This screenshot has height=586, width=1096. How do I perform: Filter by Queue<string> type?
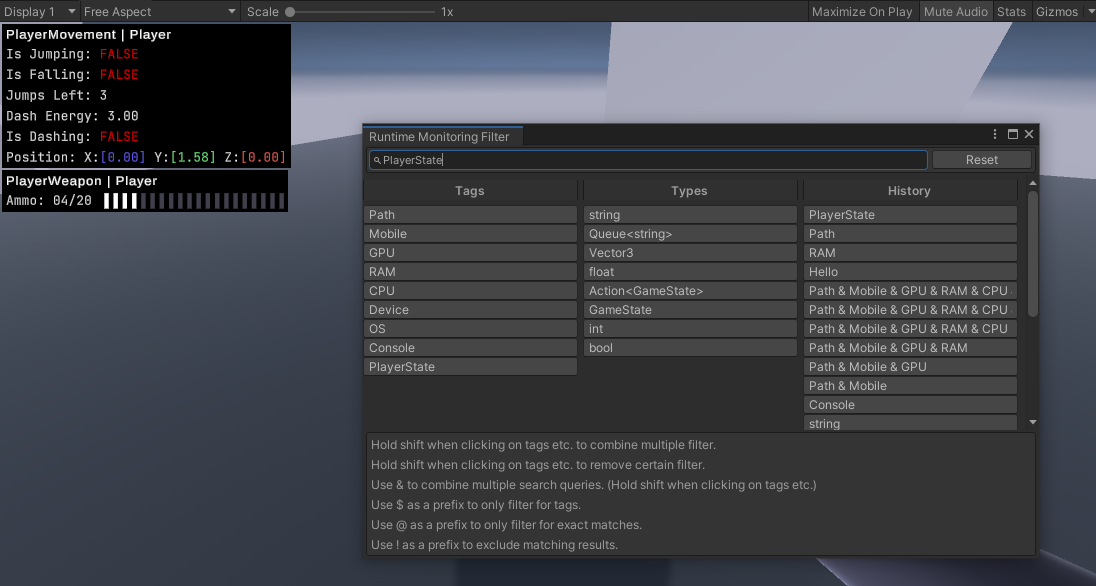[x=690, y=234]
